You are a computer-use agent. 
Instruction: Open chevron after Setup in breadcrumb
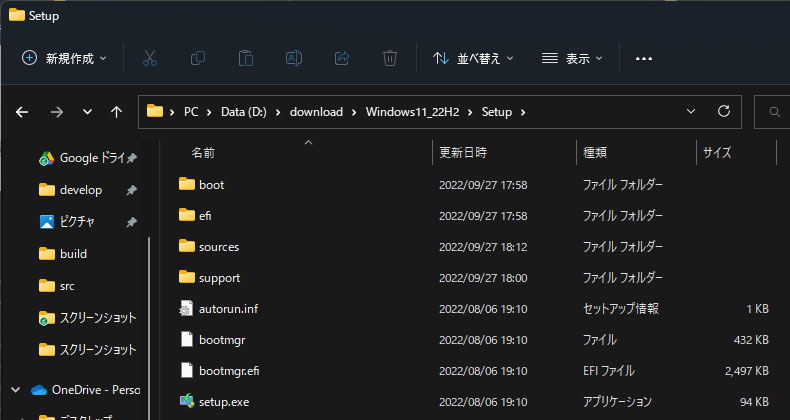(523, 112)
